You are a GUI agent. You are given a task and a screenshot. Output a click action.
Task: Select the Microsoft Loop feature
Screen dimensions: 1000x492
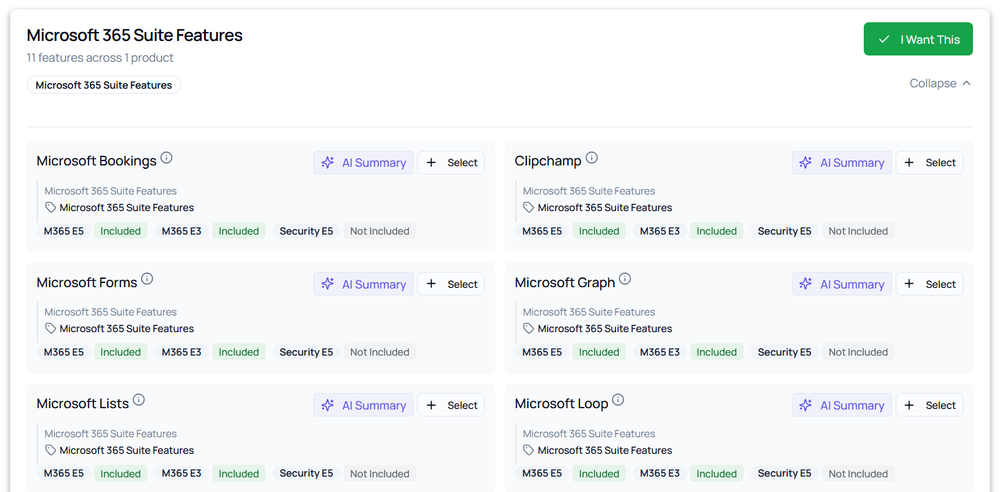[929, 405]
